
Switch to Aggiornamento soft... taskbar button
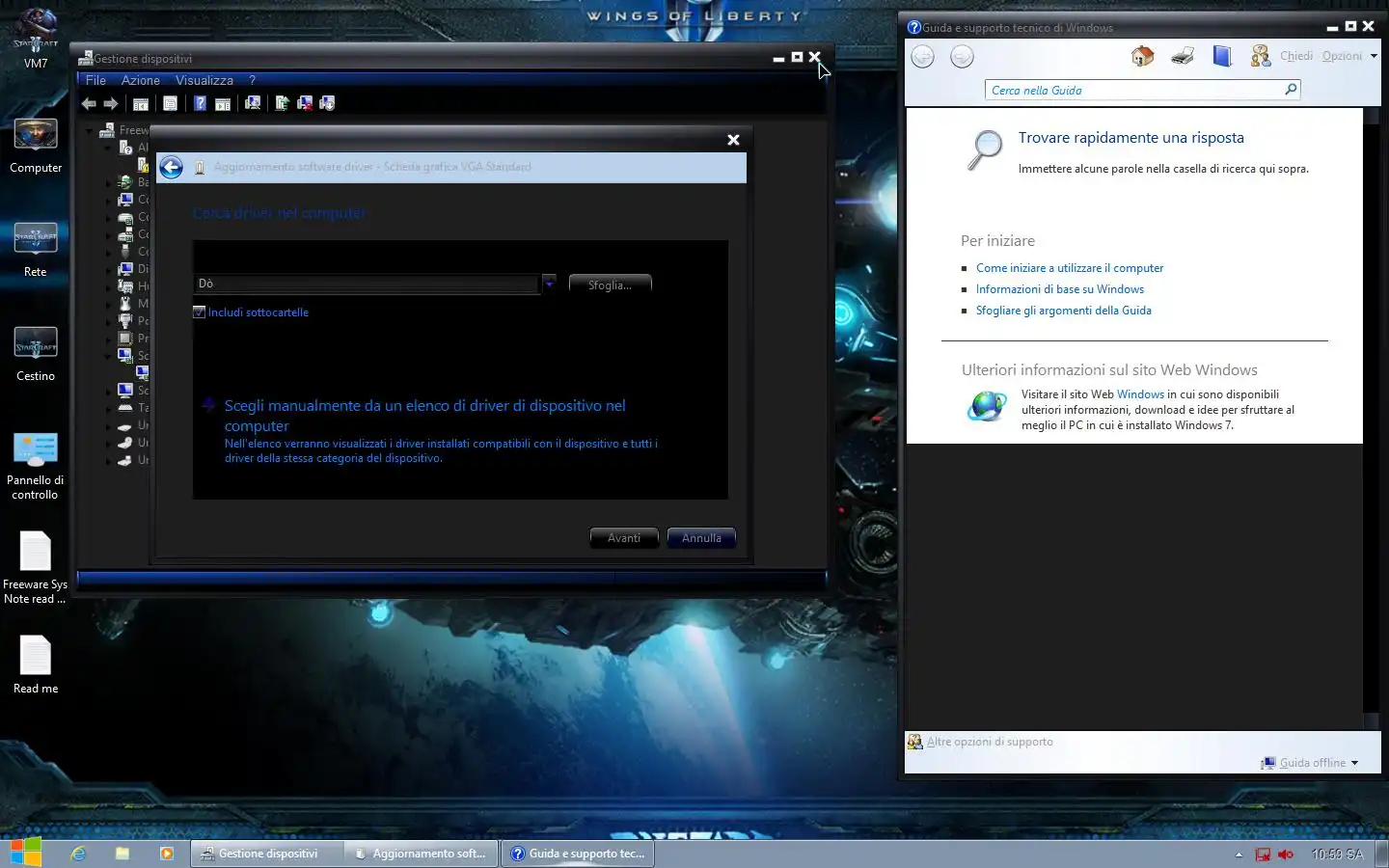pyautogui.click(x=422, y=854)
